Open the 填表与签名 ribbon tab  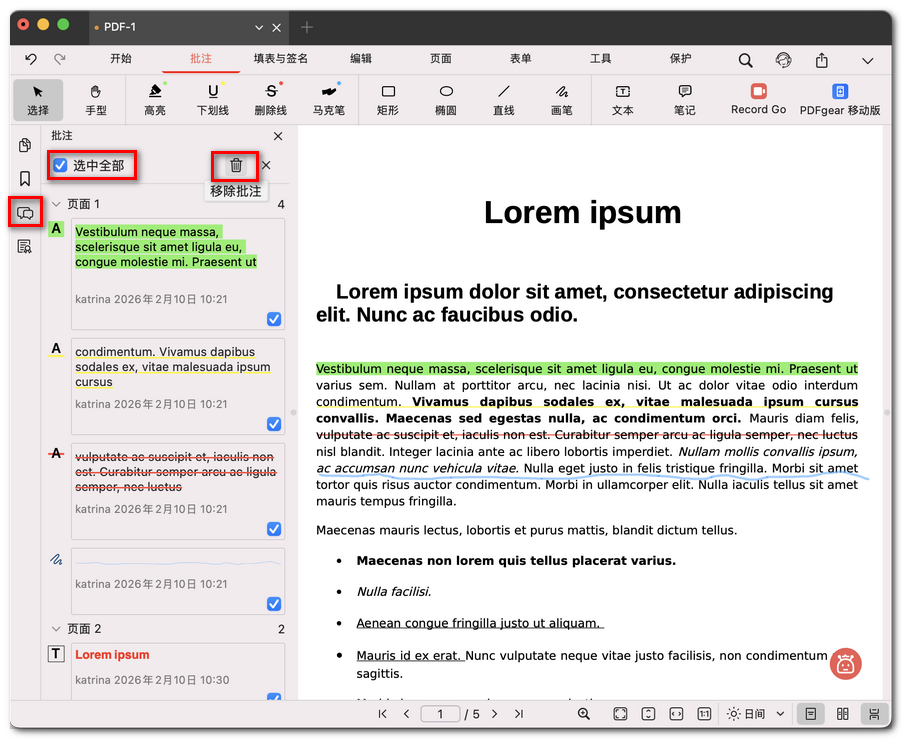tap(280, 58)
